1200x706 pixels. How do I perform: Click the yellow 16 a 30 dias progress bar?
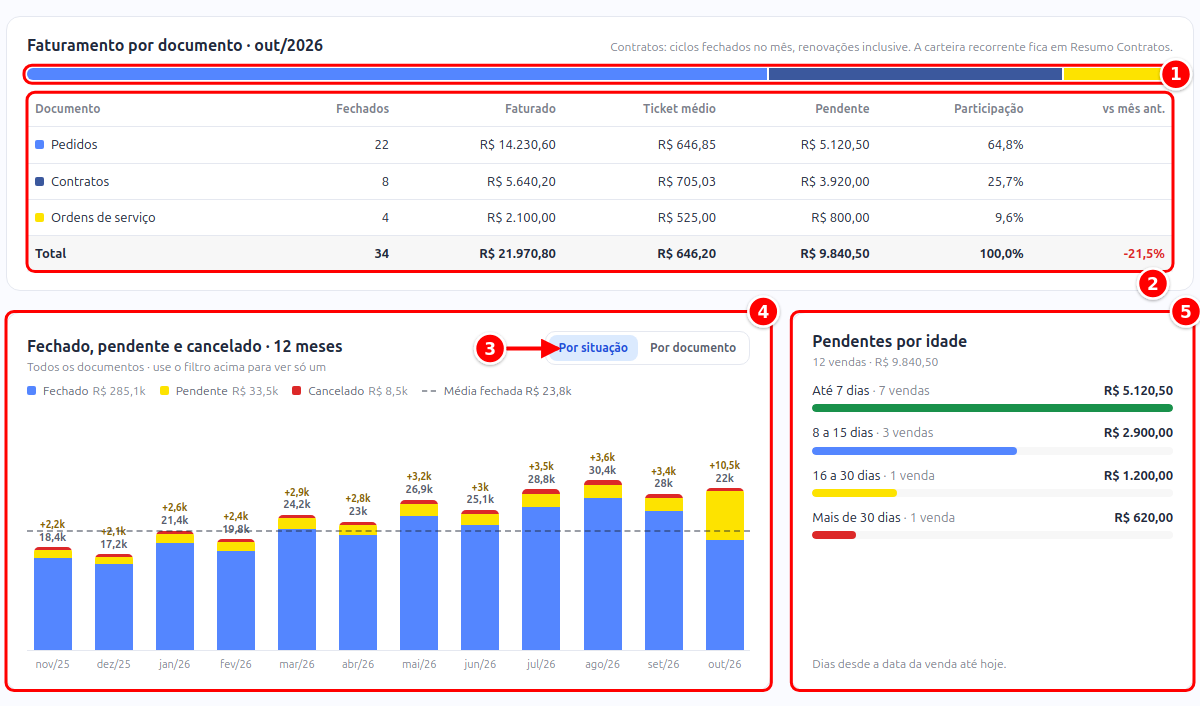(x=854, y=493)
